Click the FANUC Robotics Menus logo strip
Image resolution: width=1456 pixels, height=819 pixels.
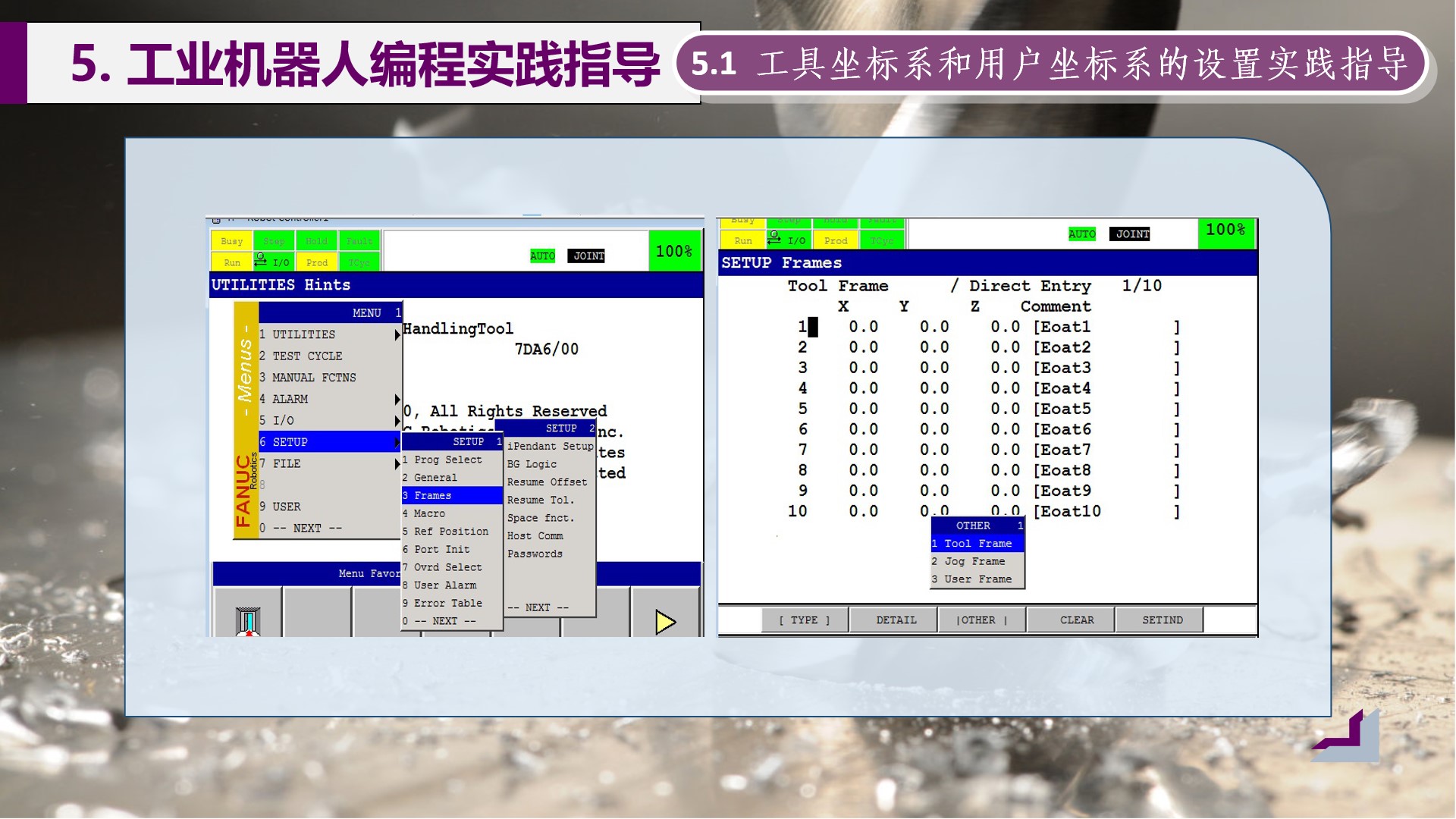tap(246, 419)
